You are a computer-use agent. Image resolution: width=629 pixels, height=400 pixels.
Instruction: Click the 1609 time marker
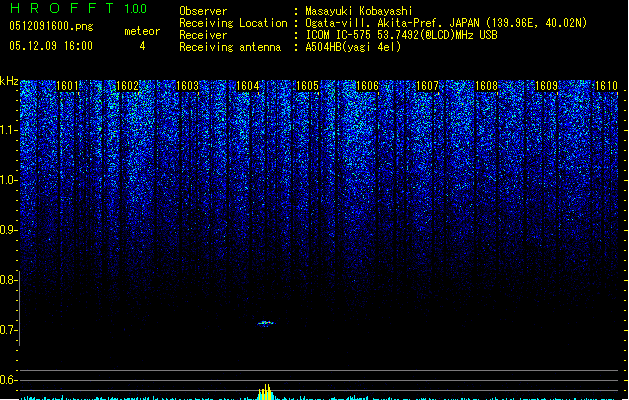[x=547, y=86]
